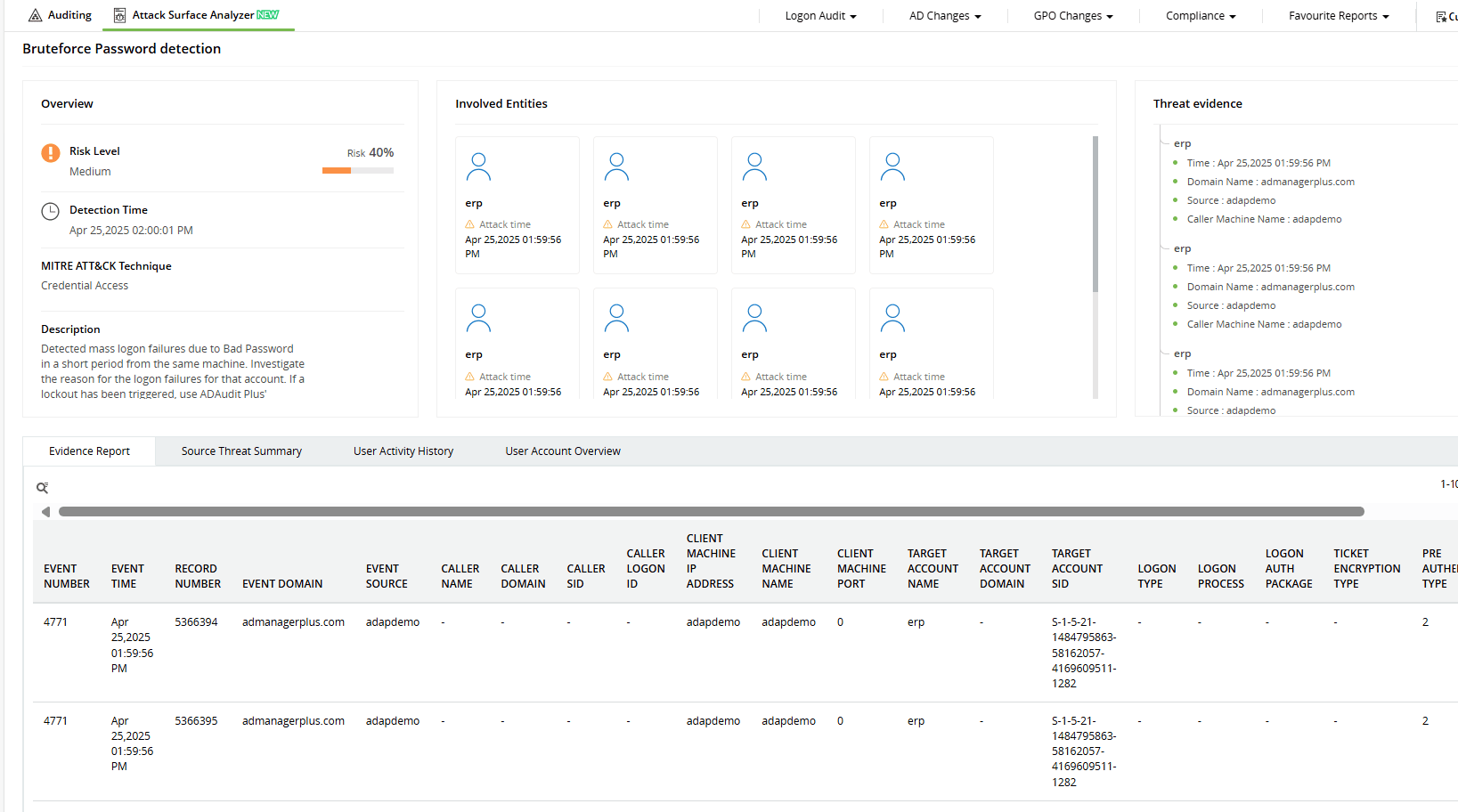Select an erp avatar in the second entity row
The height and width of the screenshot is (812, 1458).
click(478, 317)
